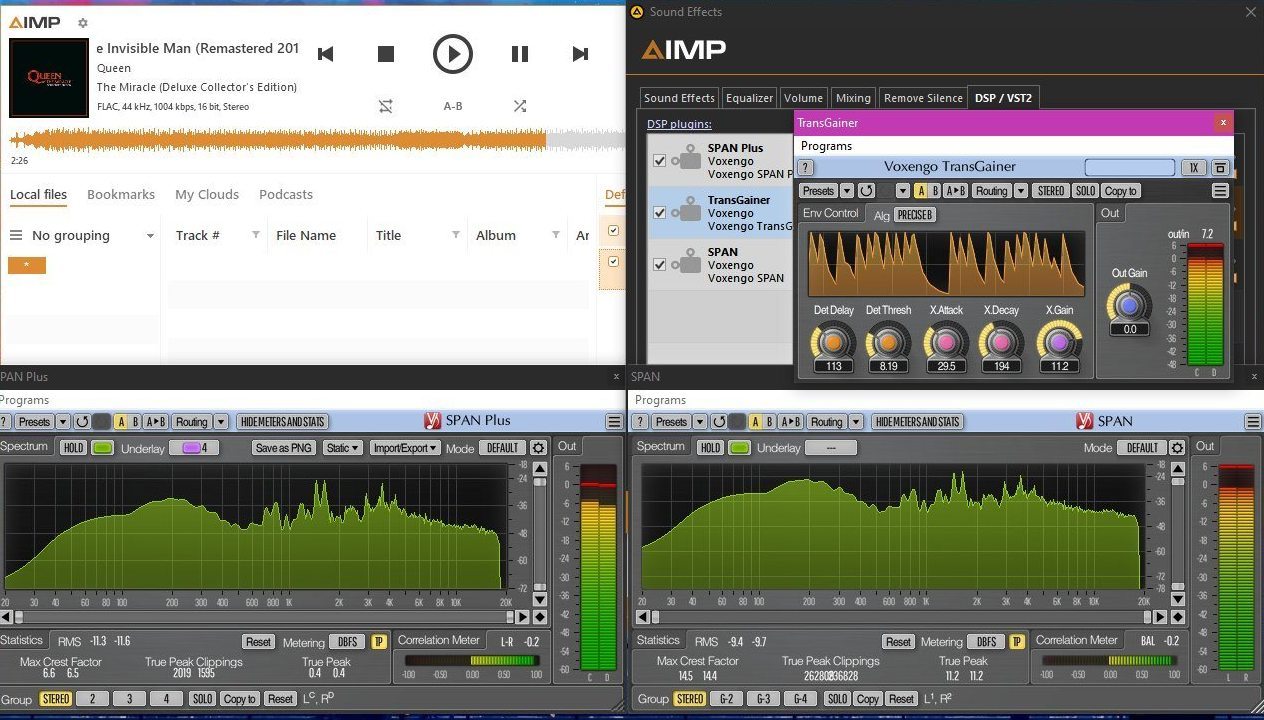Pause the current track in AIMP
Image resolution: width=1264 pixels, height=720 pixels.
[x=520, y=54]
